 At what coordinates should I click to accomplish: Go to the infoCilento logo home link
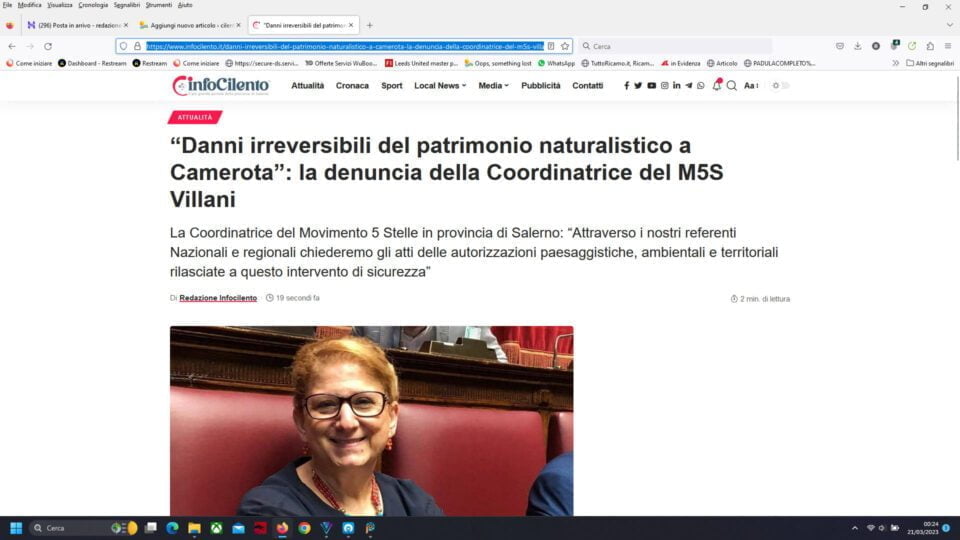(220, 86)
